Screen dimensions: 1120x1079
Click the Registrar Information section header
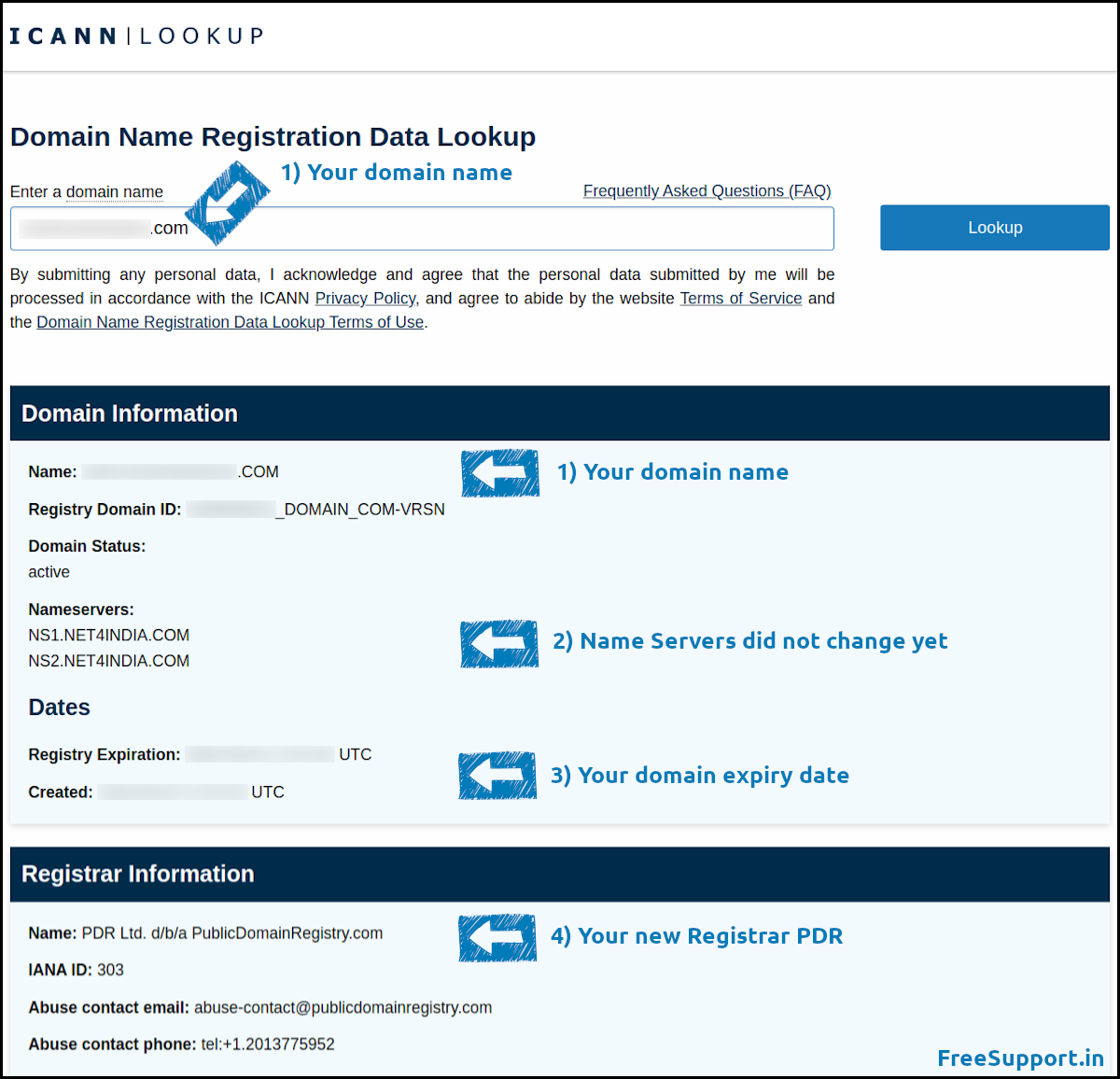560,875
